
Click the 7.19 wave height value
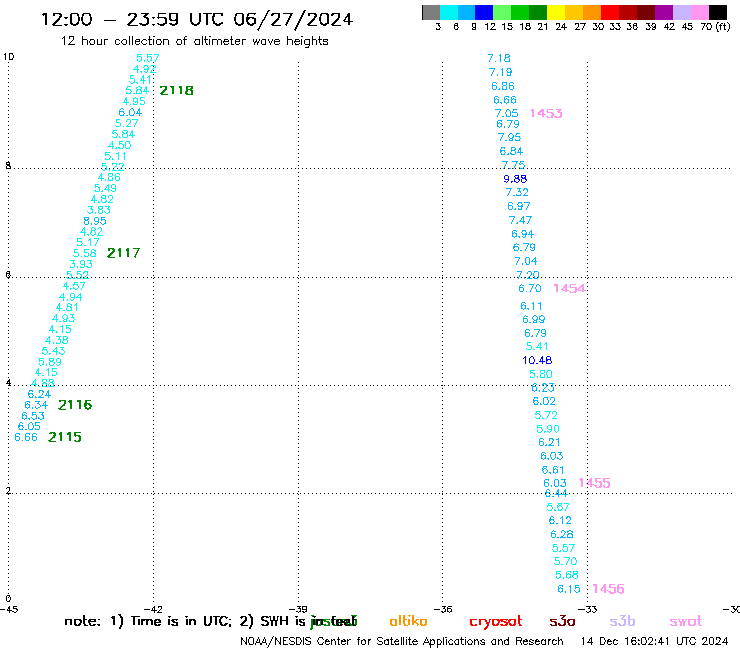pyautogui.click(x=500, y=72)
